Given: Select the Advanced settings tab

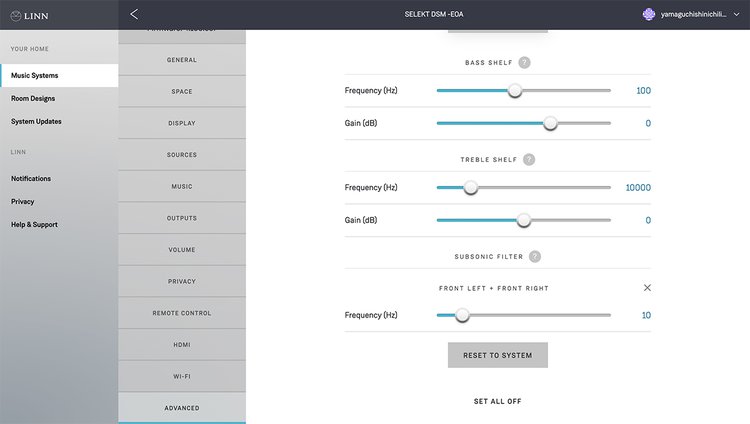Looking at the screenshot, I should [x=182, y=408].
